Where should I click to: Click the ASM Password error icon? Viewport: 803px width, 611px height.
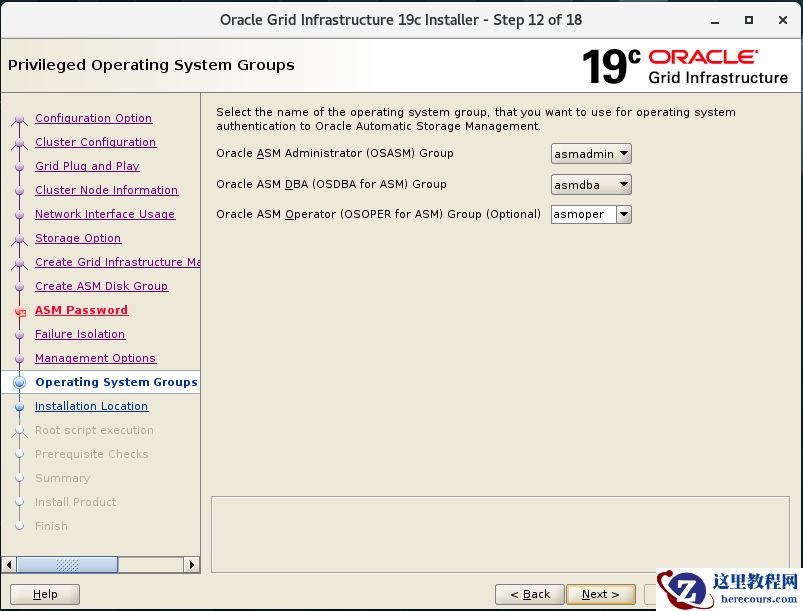[x=20, y=311]
